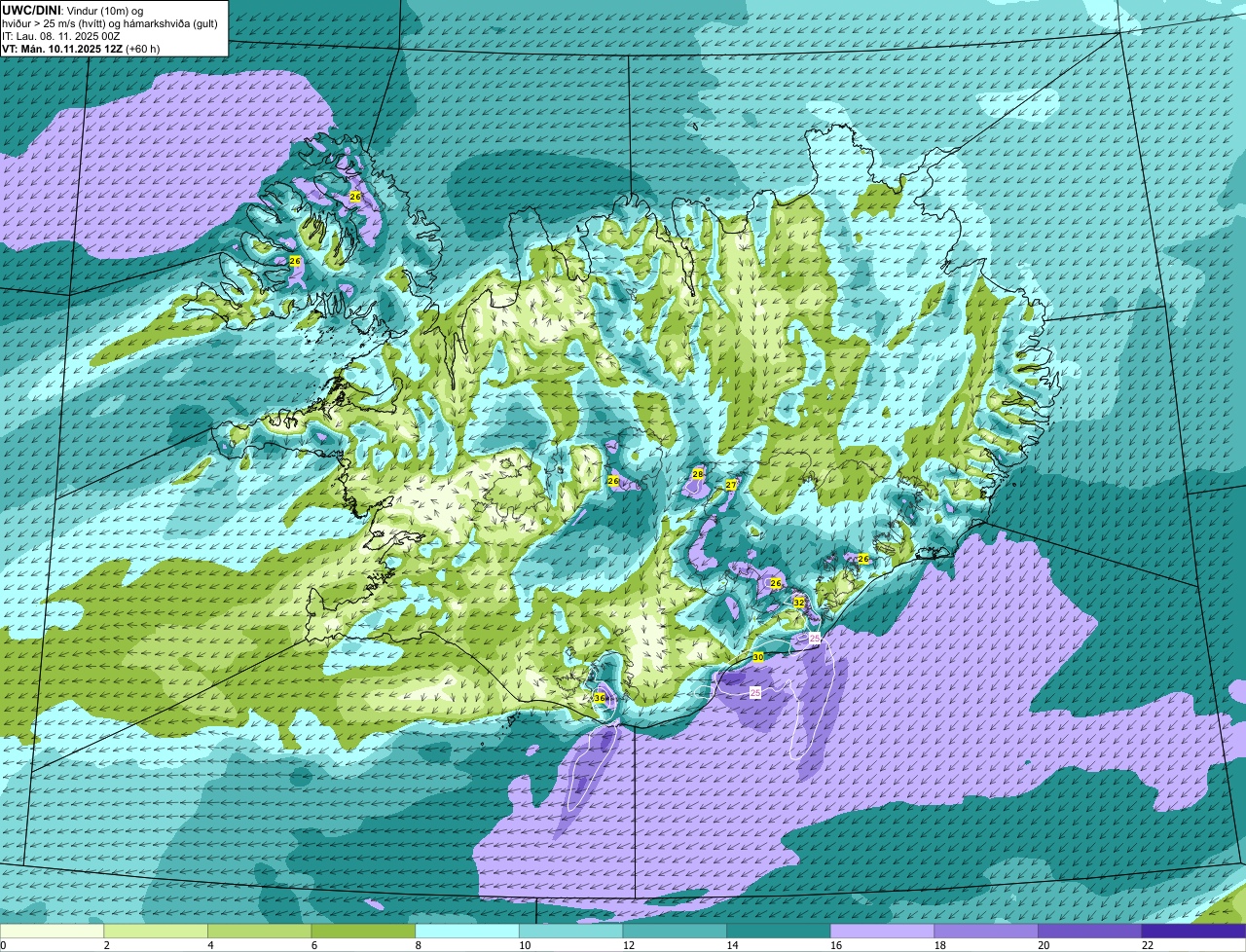The image size is (1246, 952).
Task: Pick the 10–12 light teal scale swatch
Action: tap(570, 932)
